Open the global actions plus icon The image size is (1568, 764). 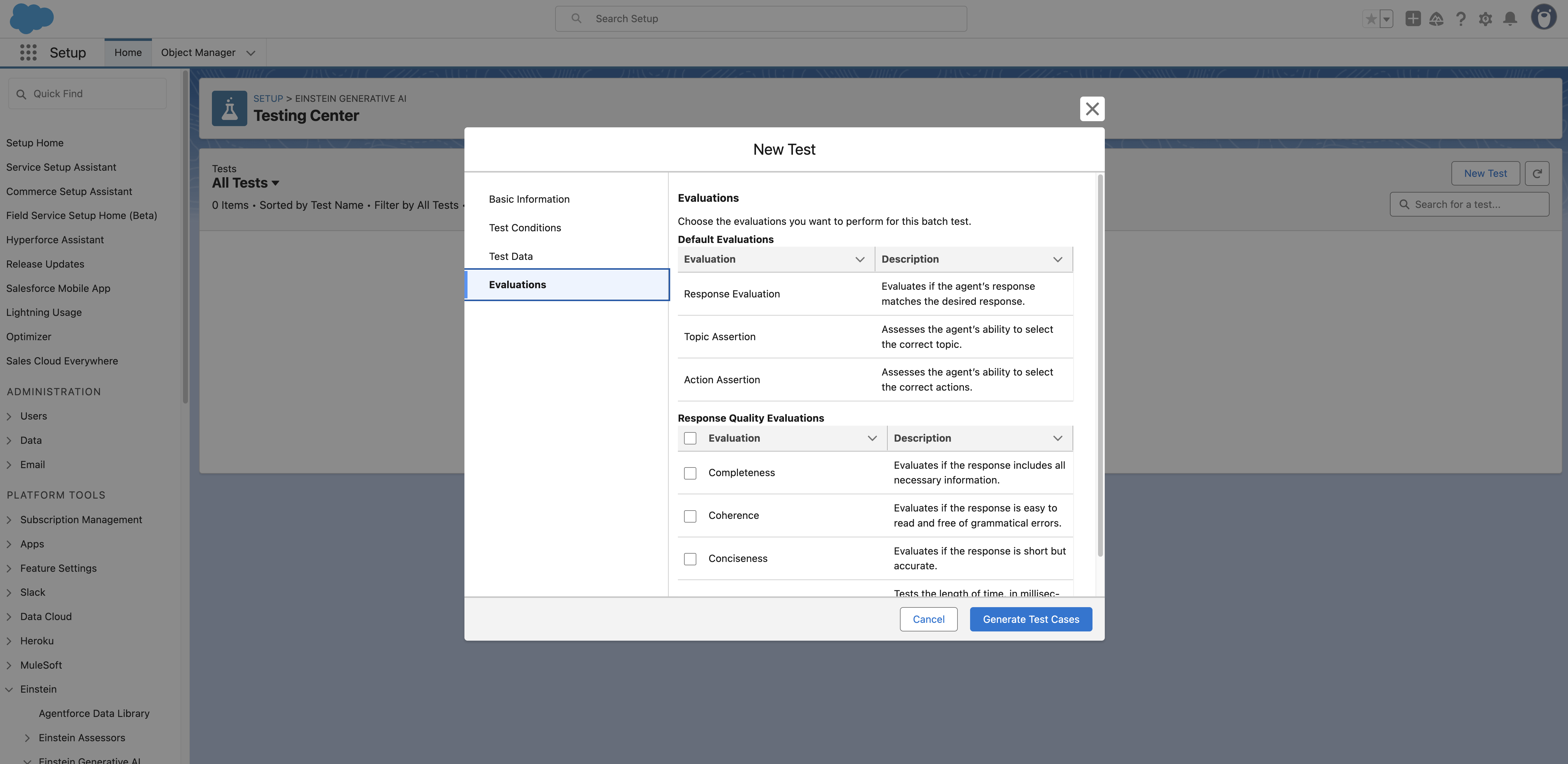pos(1413,19)
